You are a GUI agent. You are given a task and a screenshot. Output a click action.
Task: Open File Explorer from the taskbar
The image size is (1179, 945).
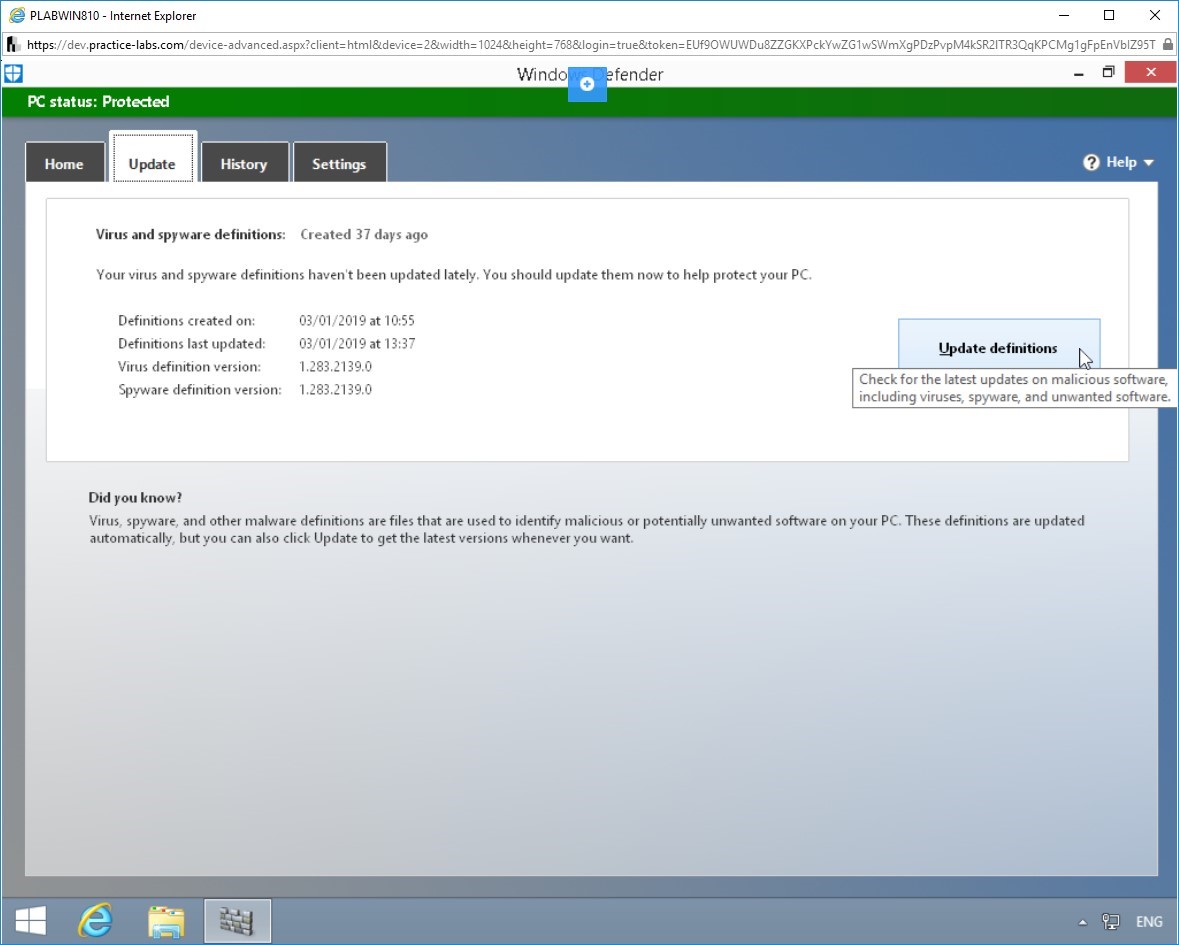166,921
